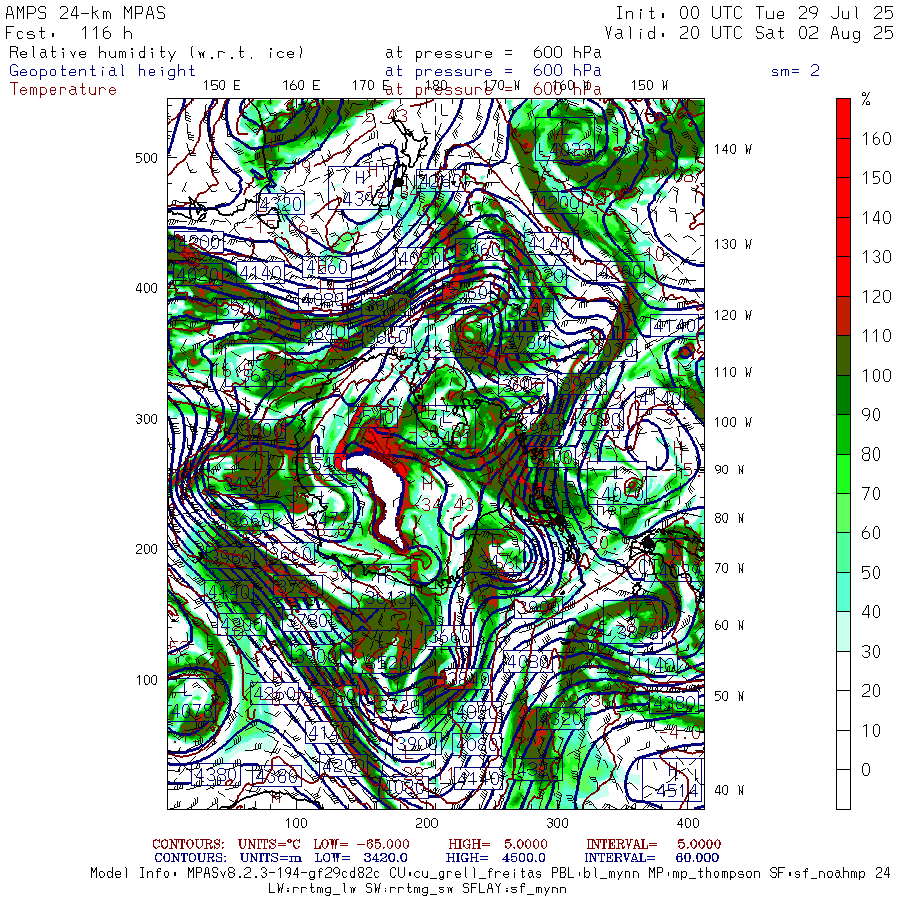
Task: Click the bright green colorbar segment between 70 and 80
Action: [x=843, y=474]
